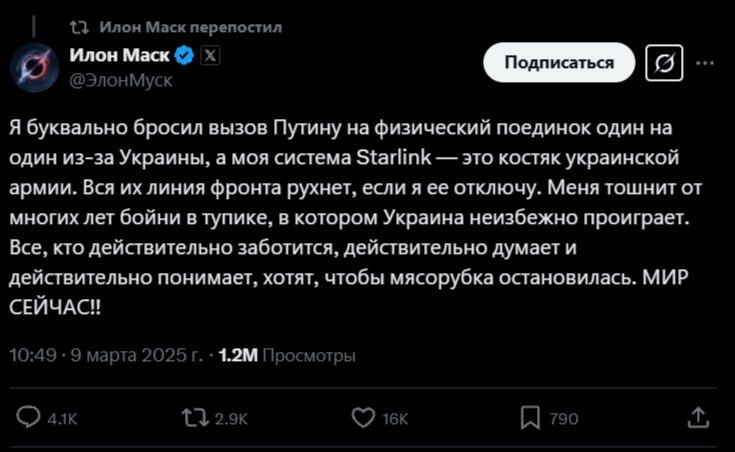The width and height of the screenshot is (735, 452).
Task: View the 1.2M Просмотры count
Action: coord(287,355)
